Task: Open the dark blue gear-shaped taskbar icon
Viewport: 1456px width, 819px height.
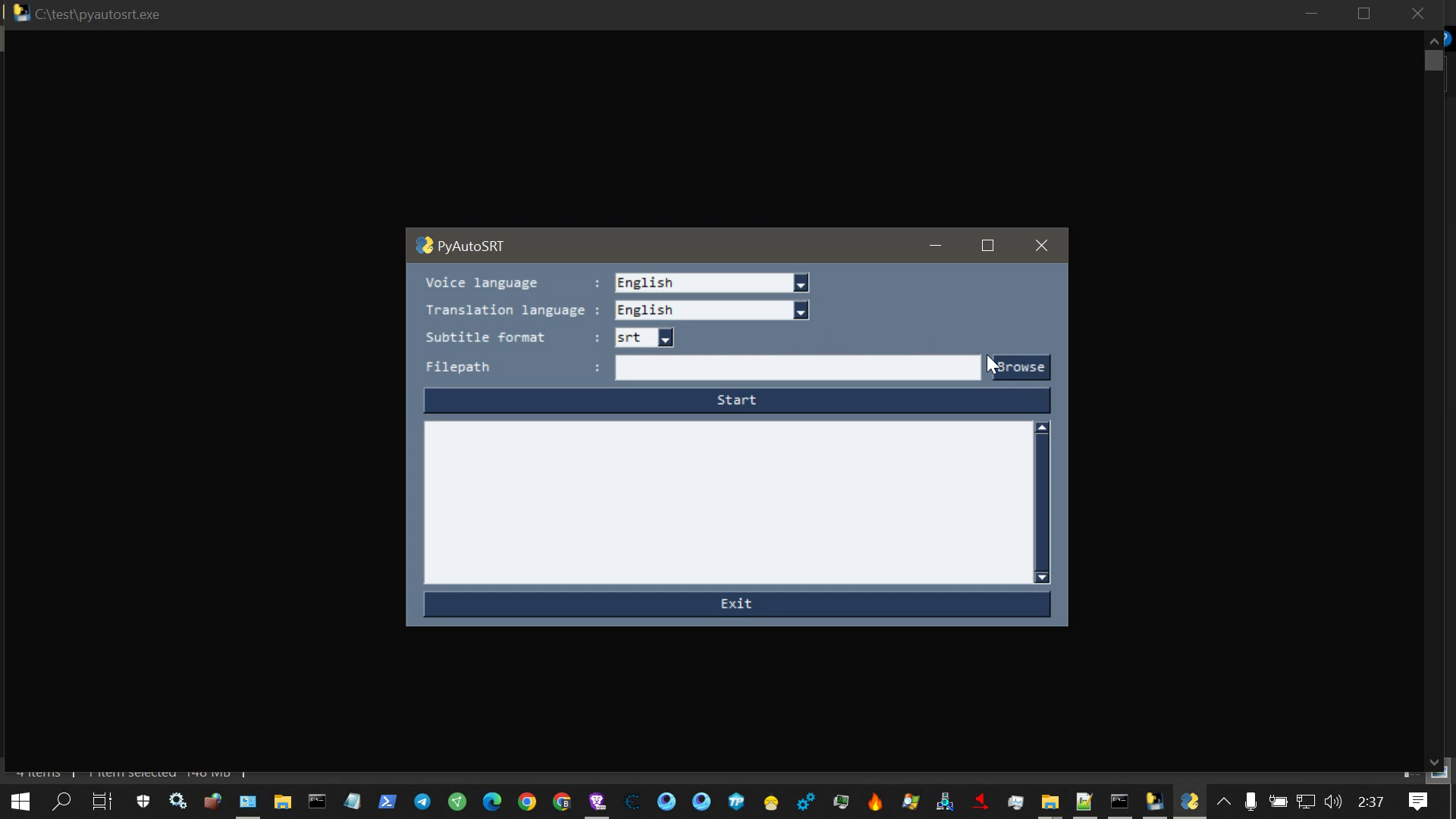Action: [632, 802]
